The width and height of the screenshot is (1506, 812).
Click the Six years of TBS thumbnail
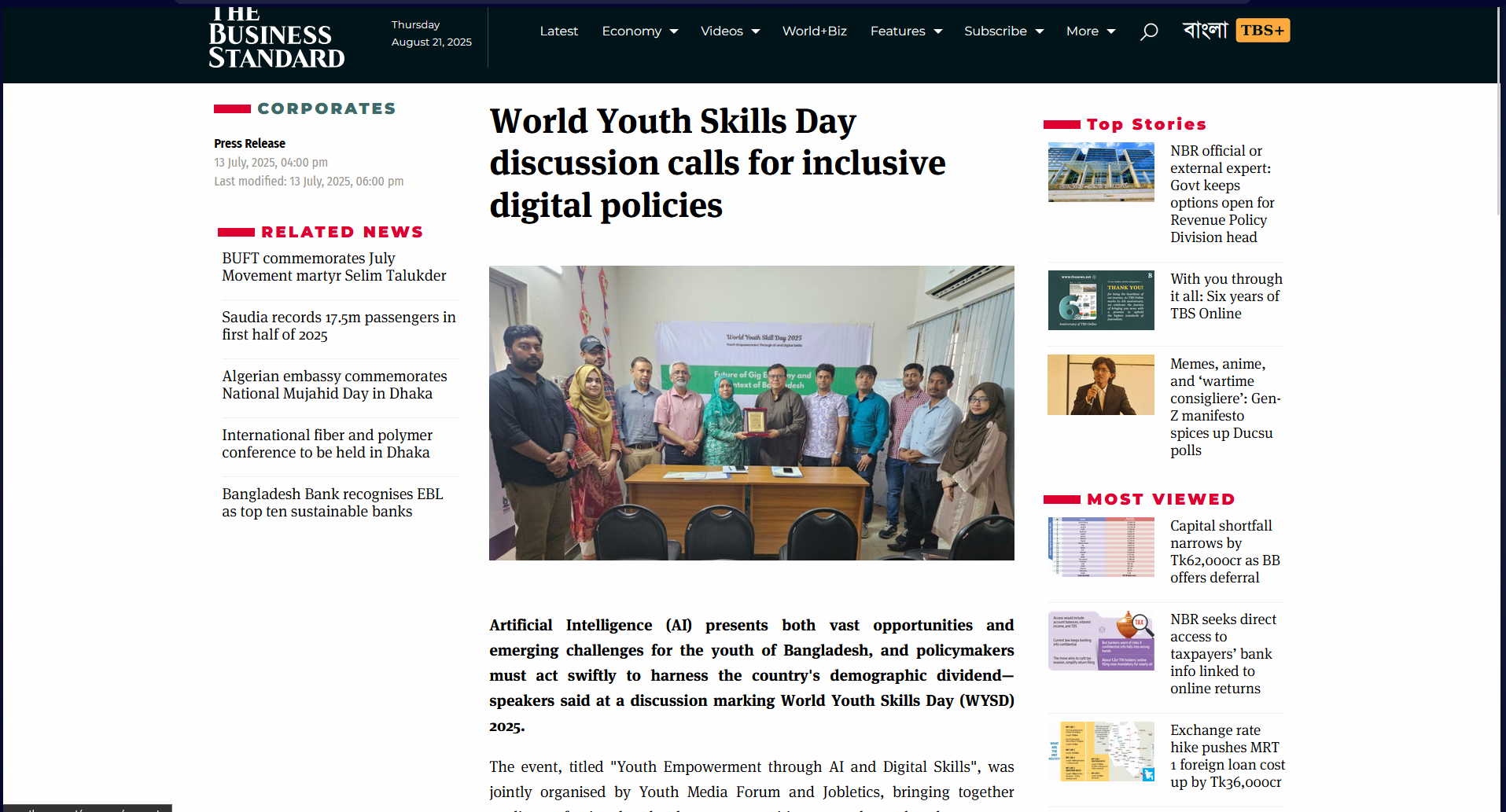tap(1101, 300)
